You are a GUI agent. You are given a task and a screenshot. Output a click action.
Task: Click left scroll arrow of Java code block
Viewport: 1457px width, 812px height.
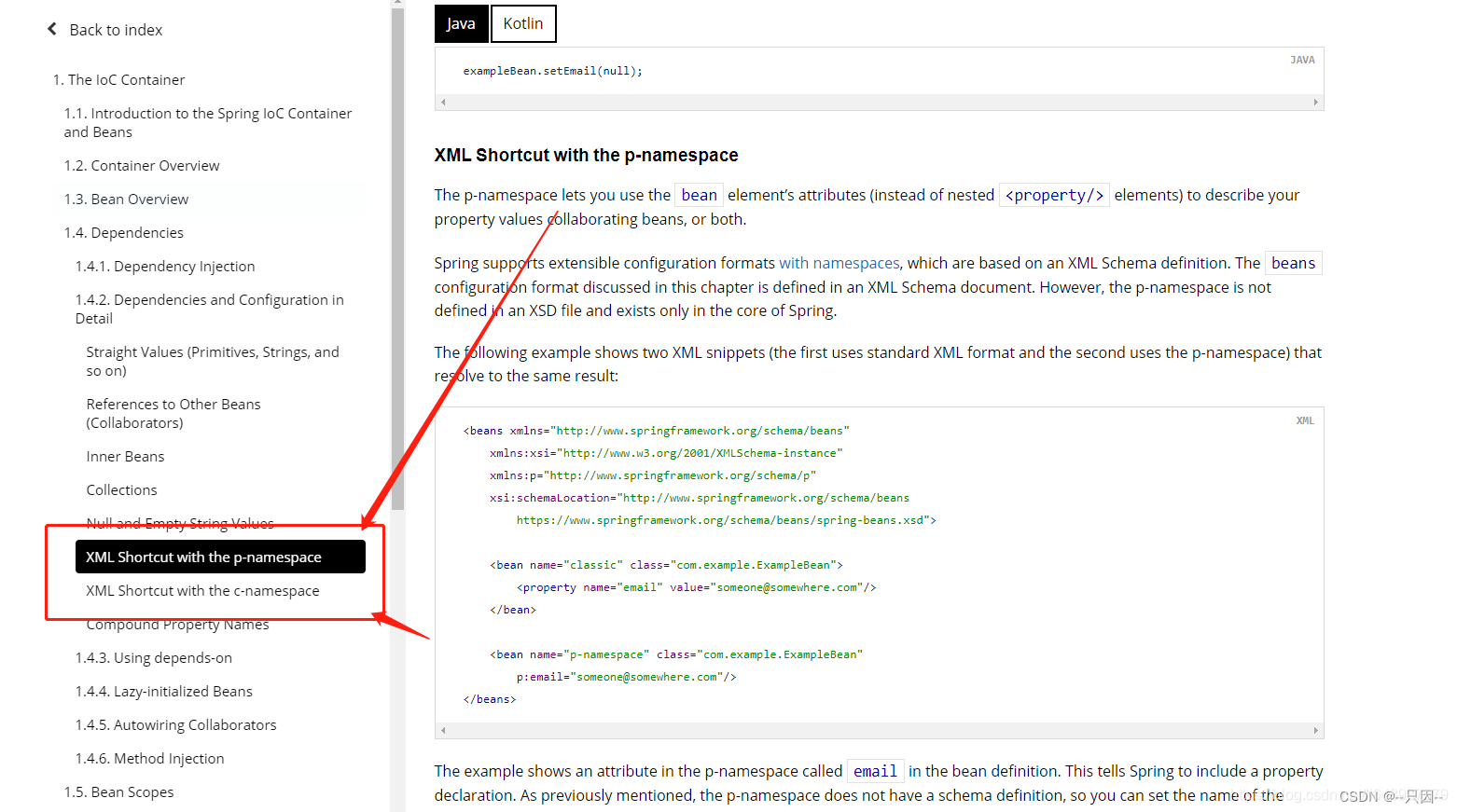tap(443, 103)
